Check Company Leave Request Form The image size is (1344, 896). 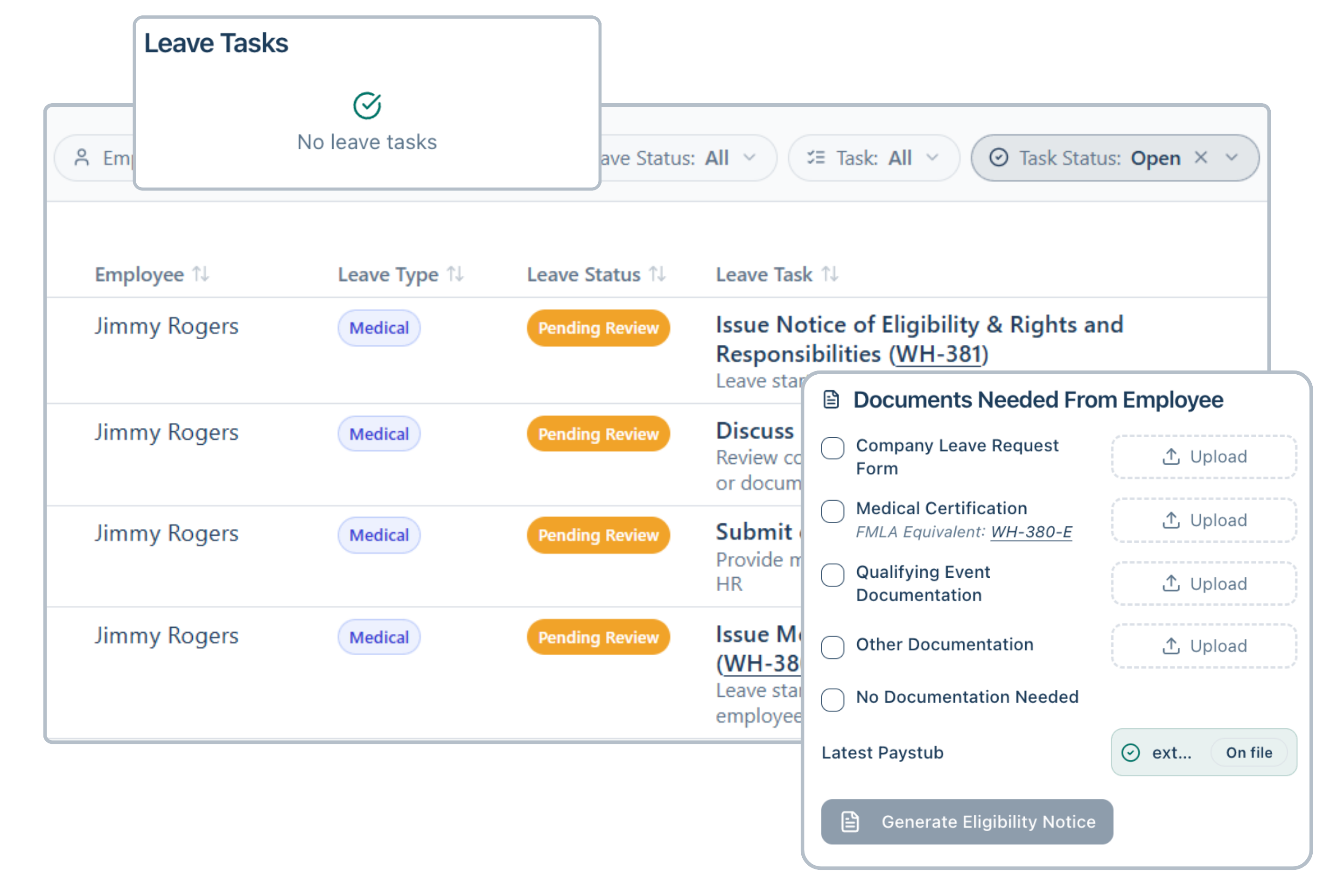(833, 448)
